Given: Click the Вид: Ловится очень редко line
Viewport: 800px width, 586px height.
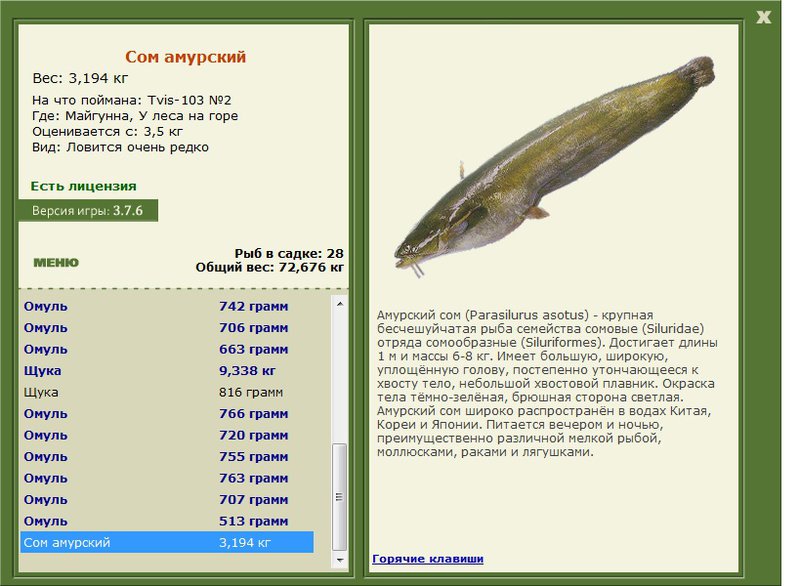Looking at the screenshot, I should coord(120,147).
